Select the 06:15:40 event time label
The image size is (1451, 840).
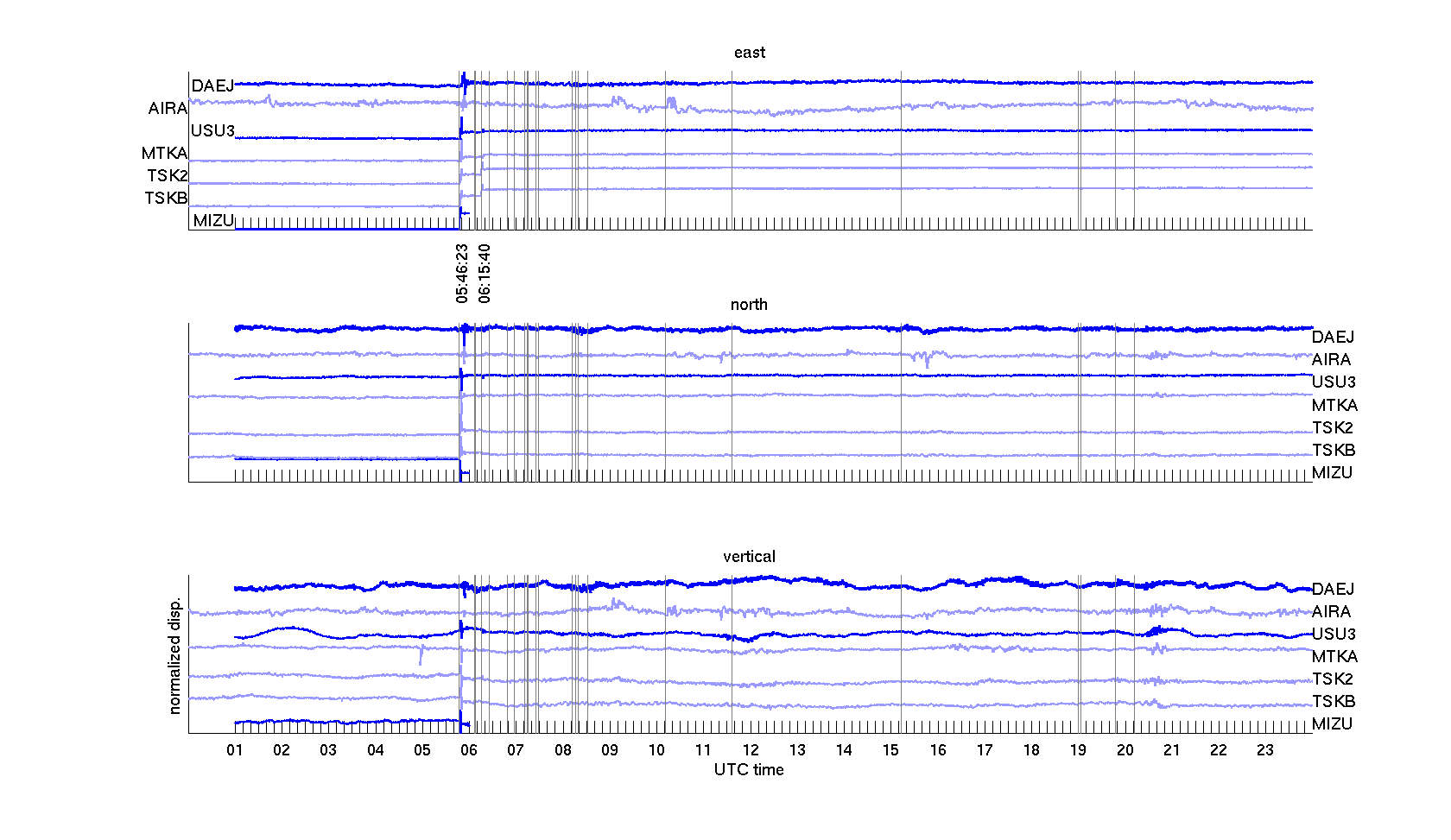pyautogui.click(x=485, y=273)
